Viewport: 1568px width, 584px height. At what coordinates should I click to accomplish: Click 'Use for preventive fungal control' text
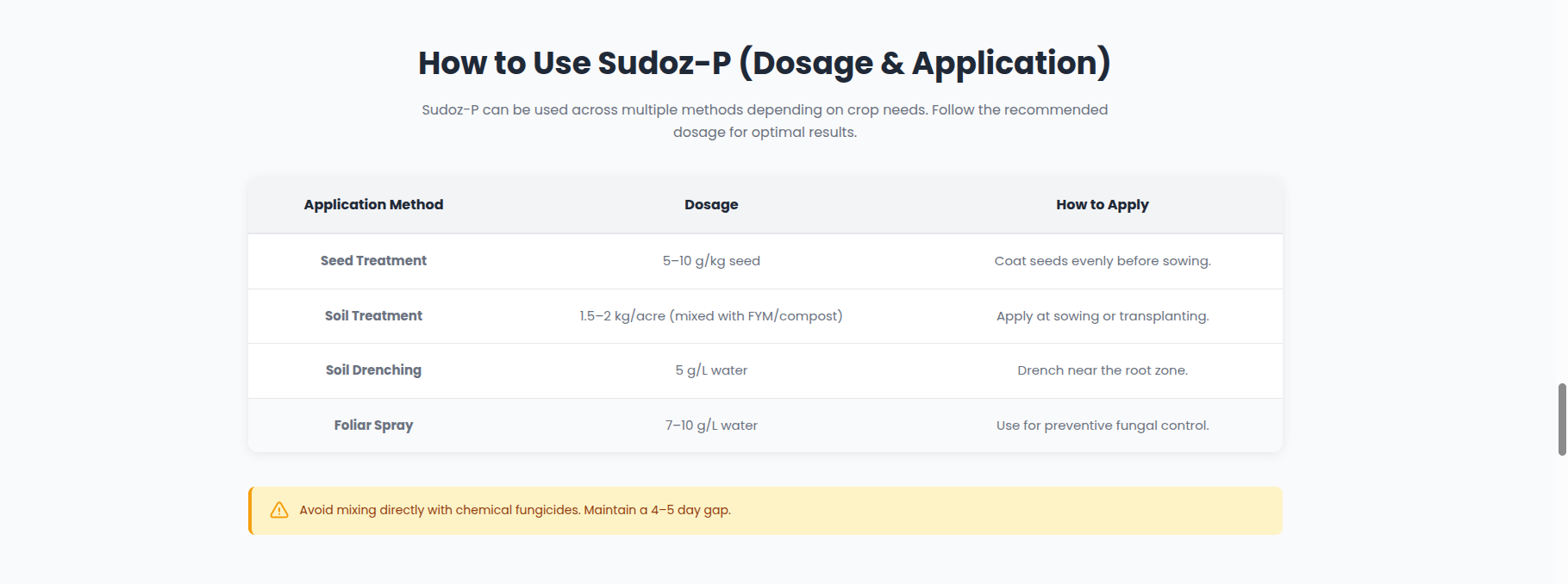tap(1103, 426)
